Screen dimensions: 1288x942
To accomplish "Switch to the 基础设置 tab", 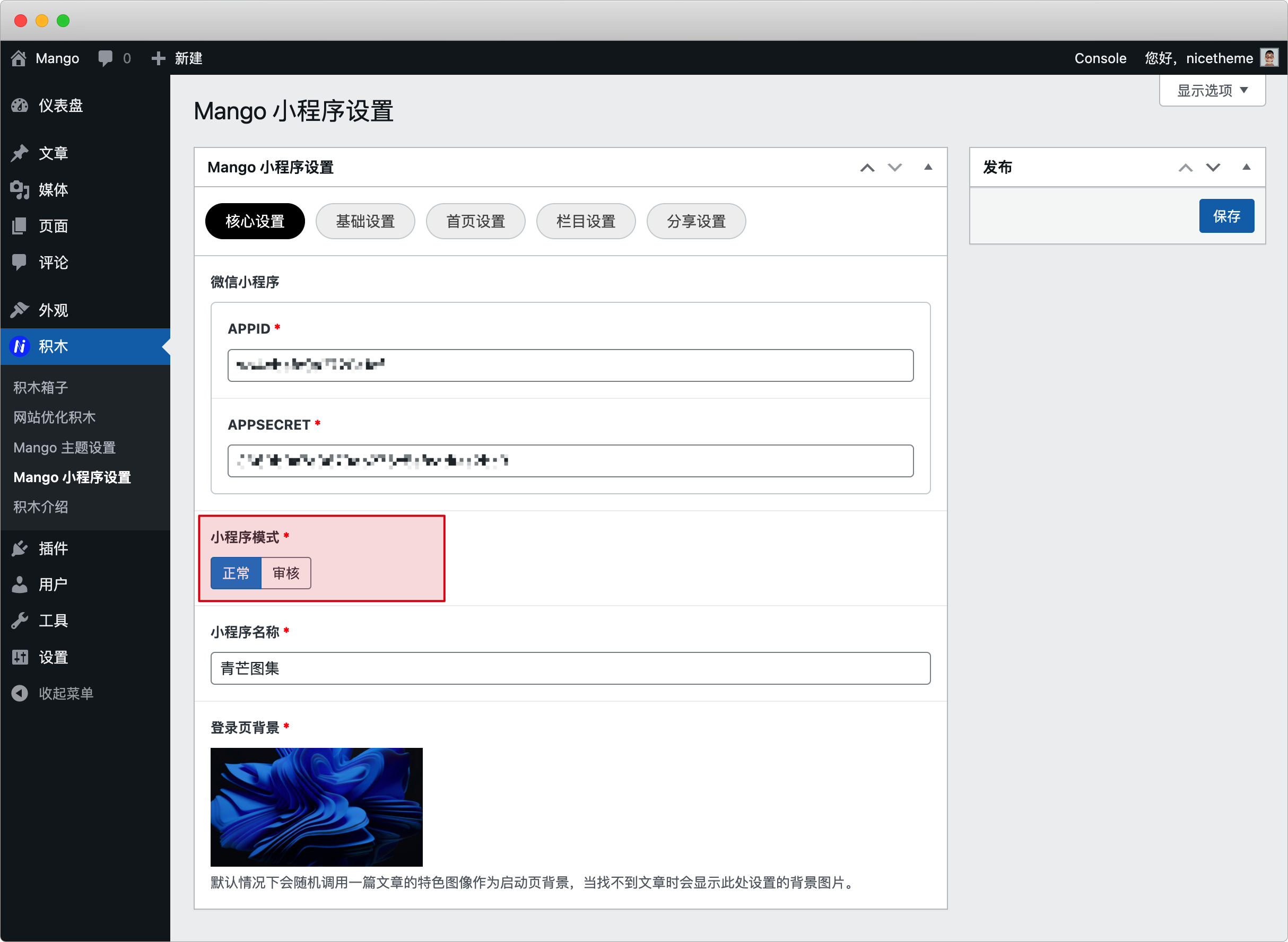I will coord(365,221).
